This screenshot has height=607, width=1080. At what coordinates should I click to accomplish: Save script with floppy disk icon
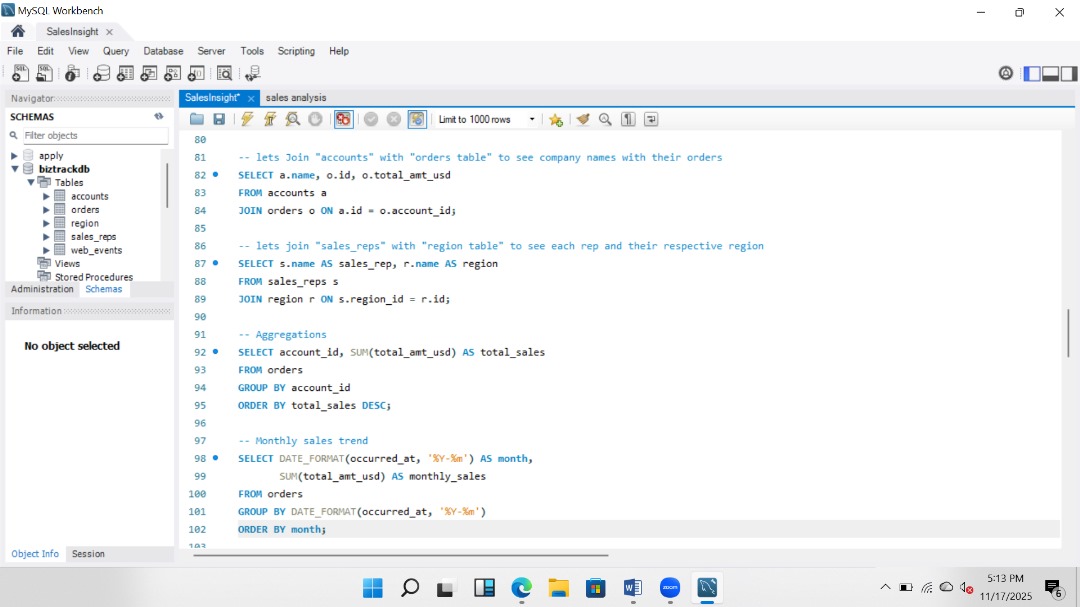click(x=219, y=119)
